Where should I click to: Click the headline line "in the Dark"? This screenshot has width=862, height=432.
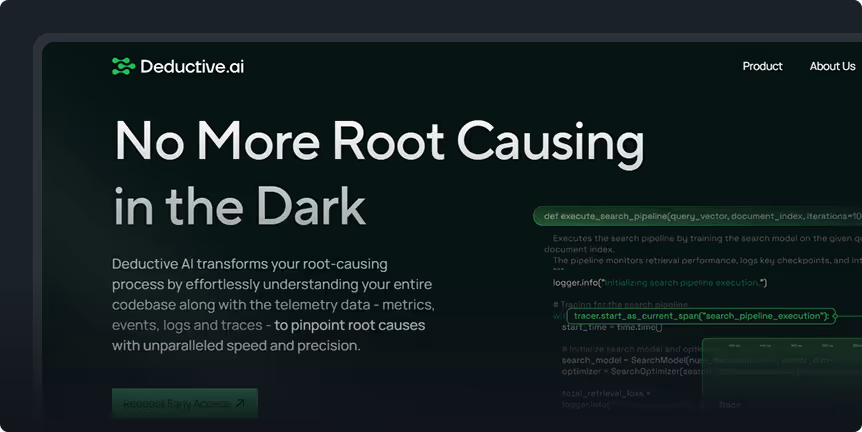[239, 206]
